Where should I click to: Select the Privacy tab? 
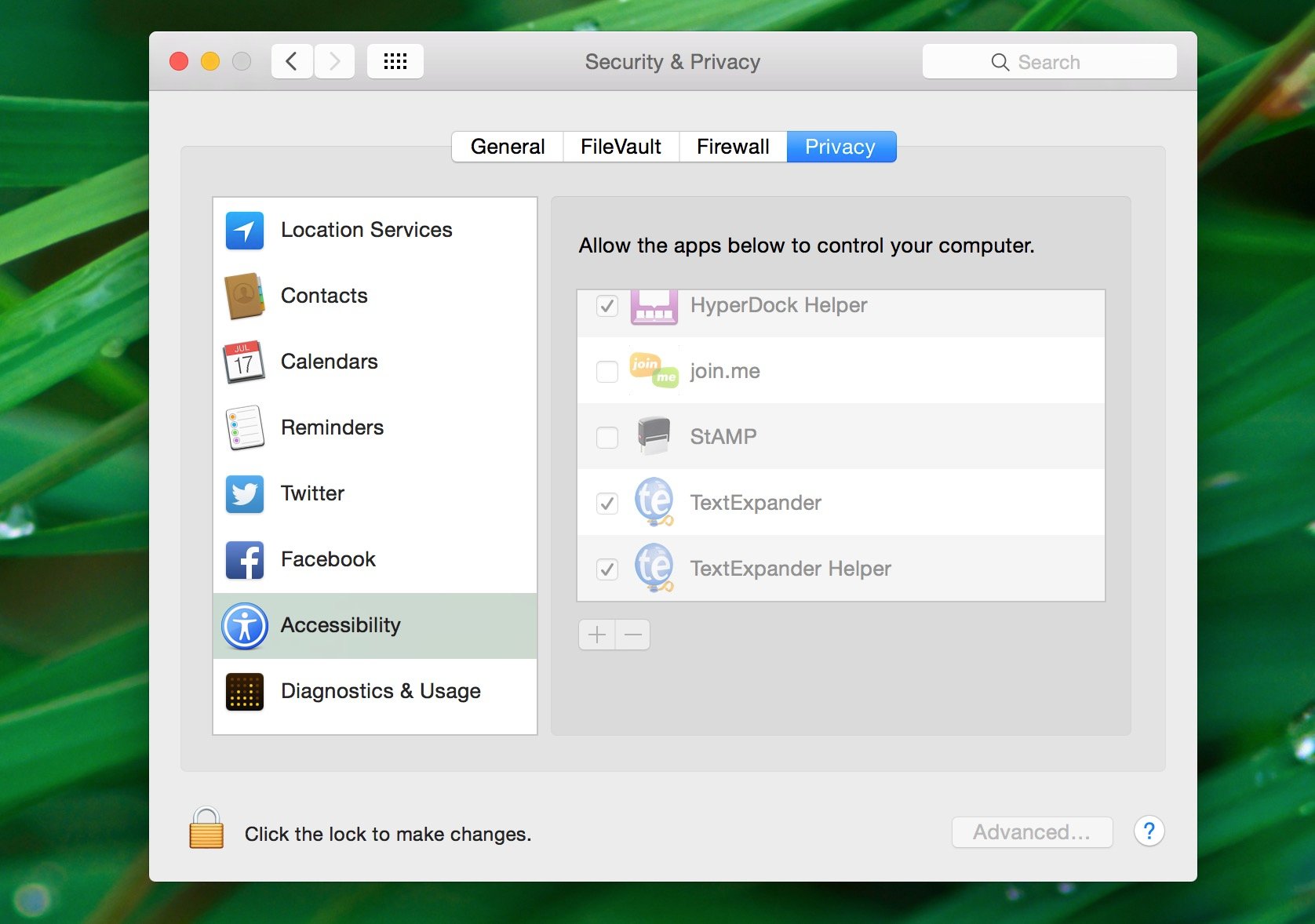(841, 147)
